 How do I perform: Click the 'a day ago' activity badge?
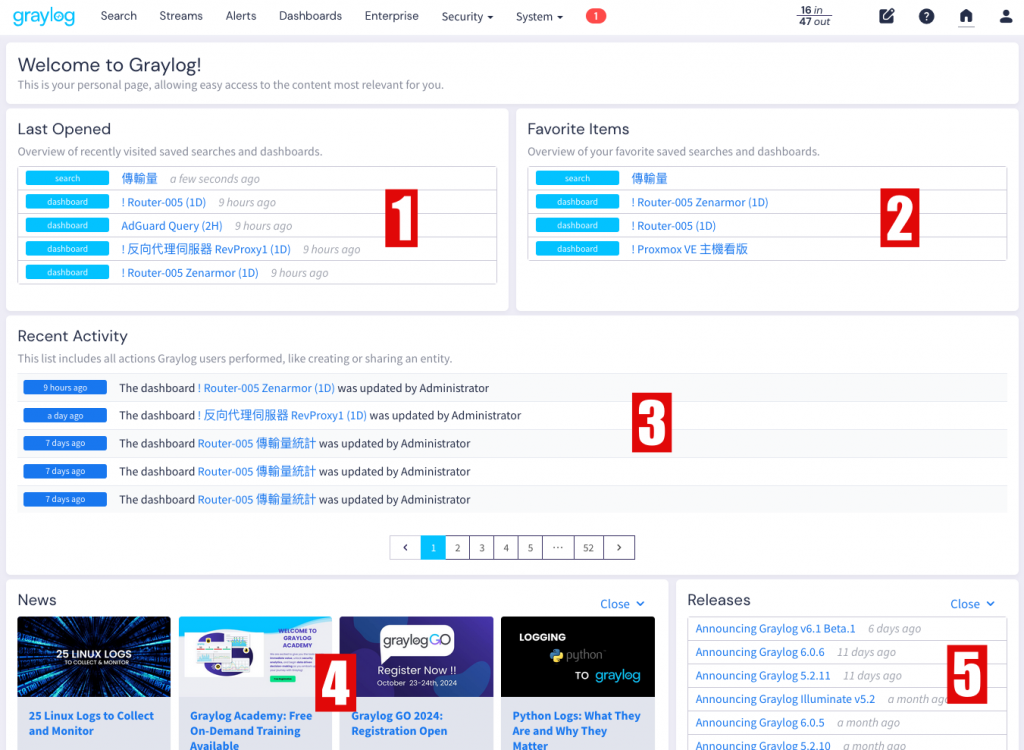tap(65, 416)
